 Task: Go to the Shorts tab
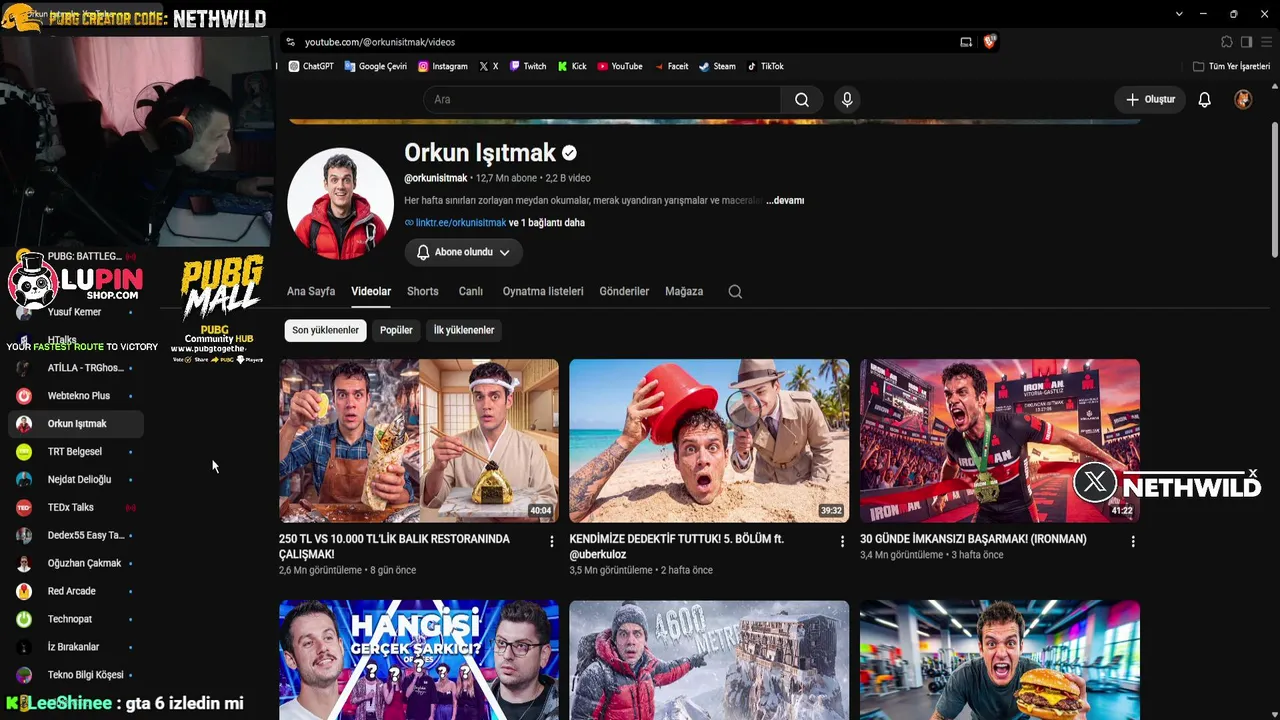423,292
